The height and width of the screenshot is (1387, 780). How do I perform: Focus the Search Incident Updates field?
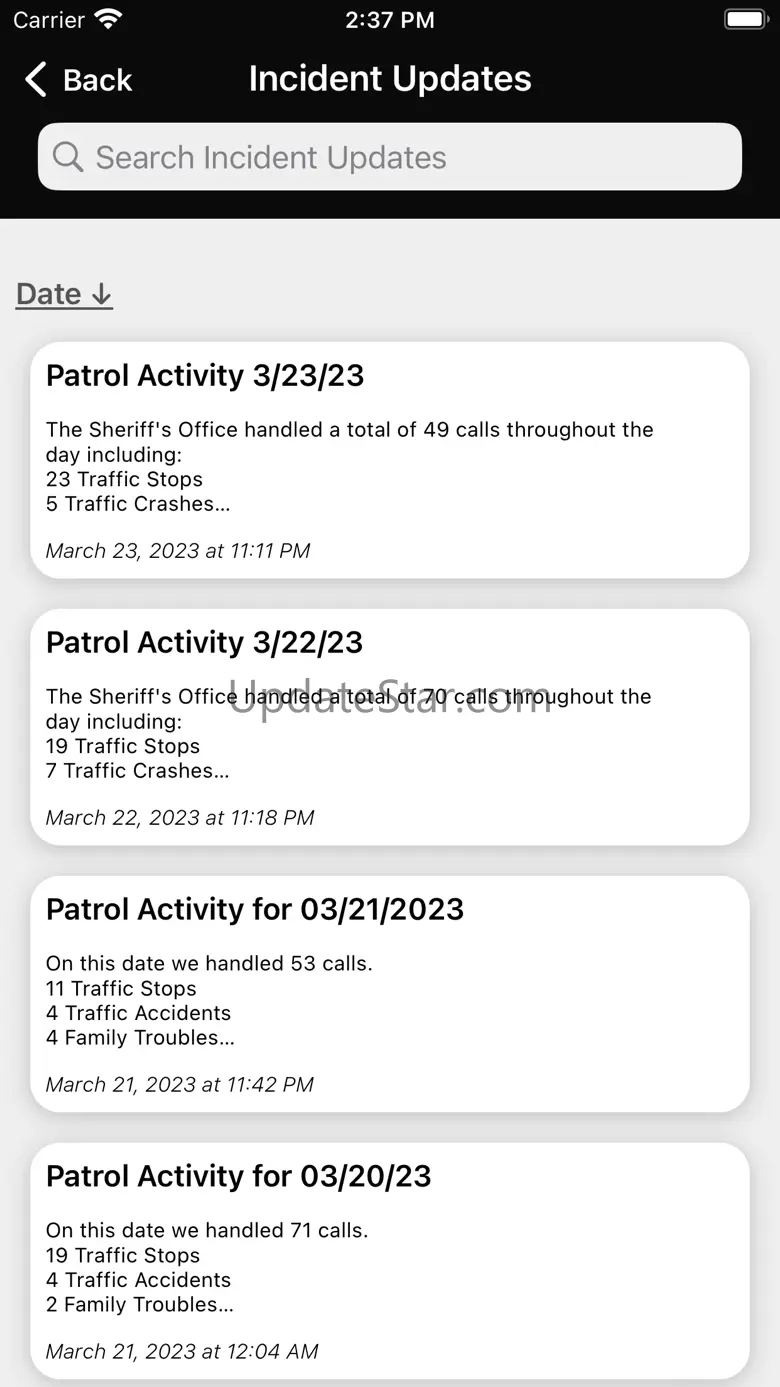390,157
